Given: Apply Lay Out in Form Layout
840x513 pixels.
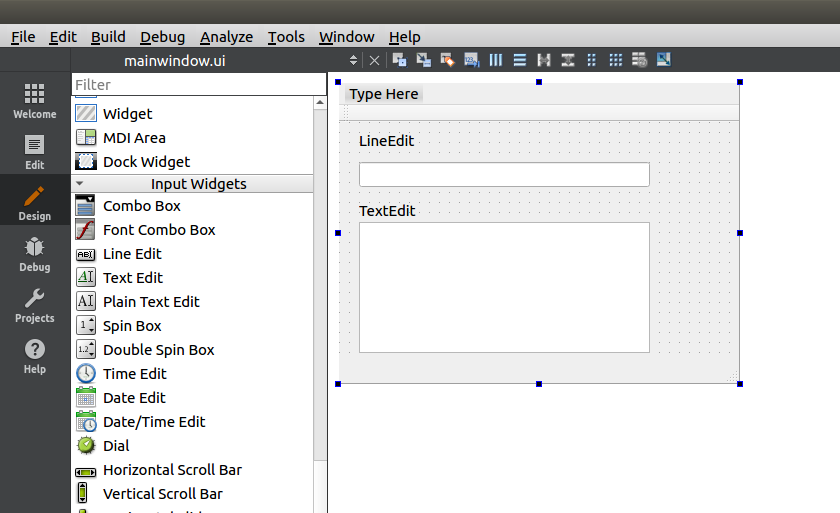Looking at the screenshot, I should 591,60.
